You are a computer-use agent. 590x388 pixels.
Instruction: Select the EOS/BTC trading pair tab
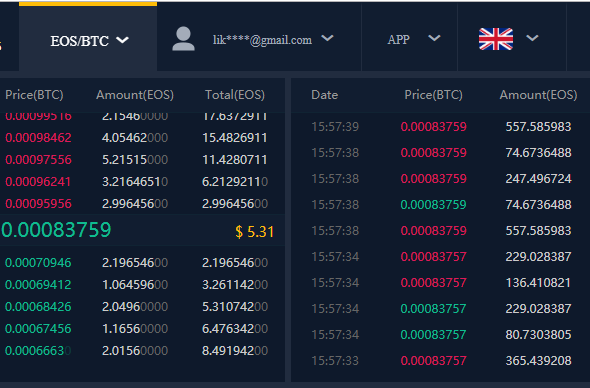pos(88,37)
